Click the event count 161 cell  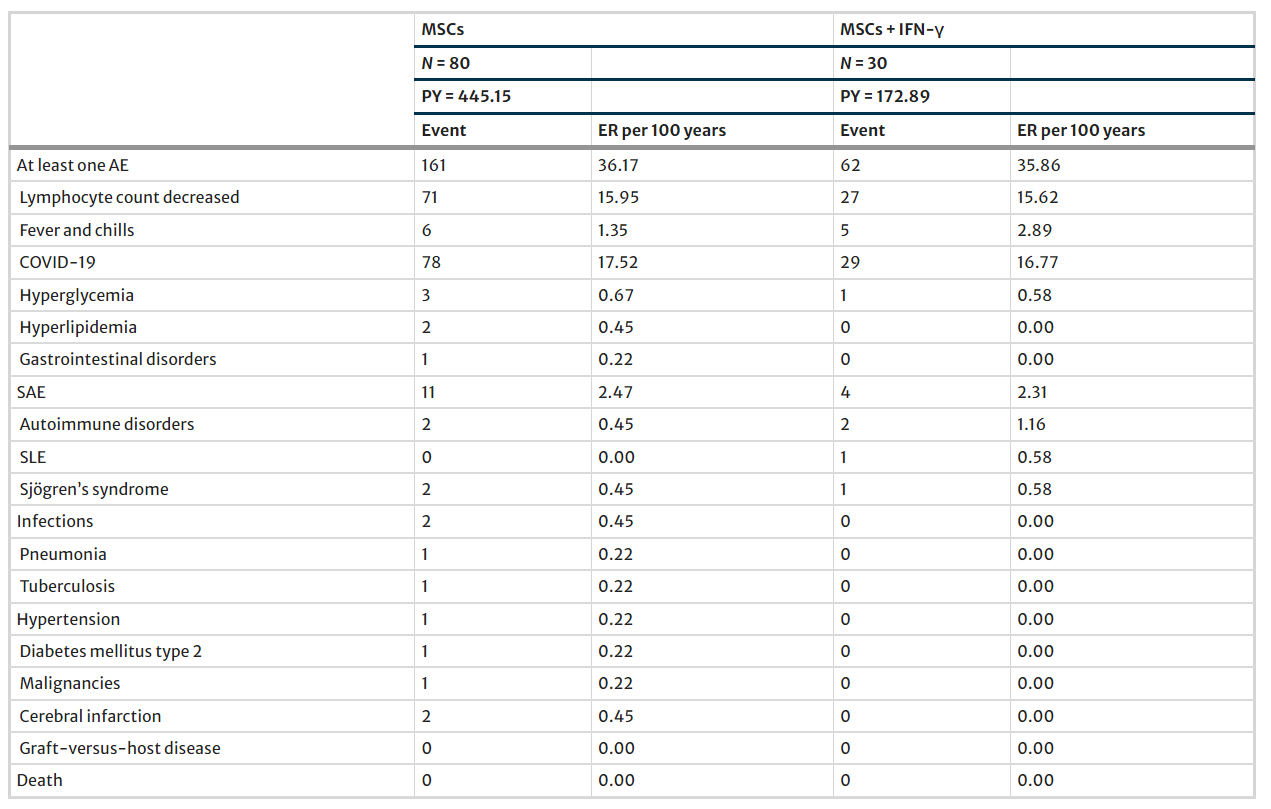click(433, 165)
